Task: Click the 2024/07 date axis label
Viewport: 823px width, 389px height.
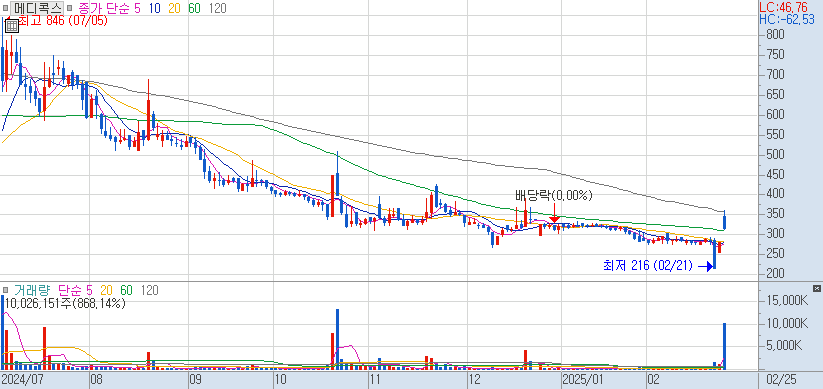Action: [x=22, y=379]
